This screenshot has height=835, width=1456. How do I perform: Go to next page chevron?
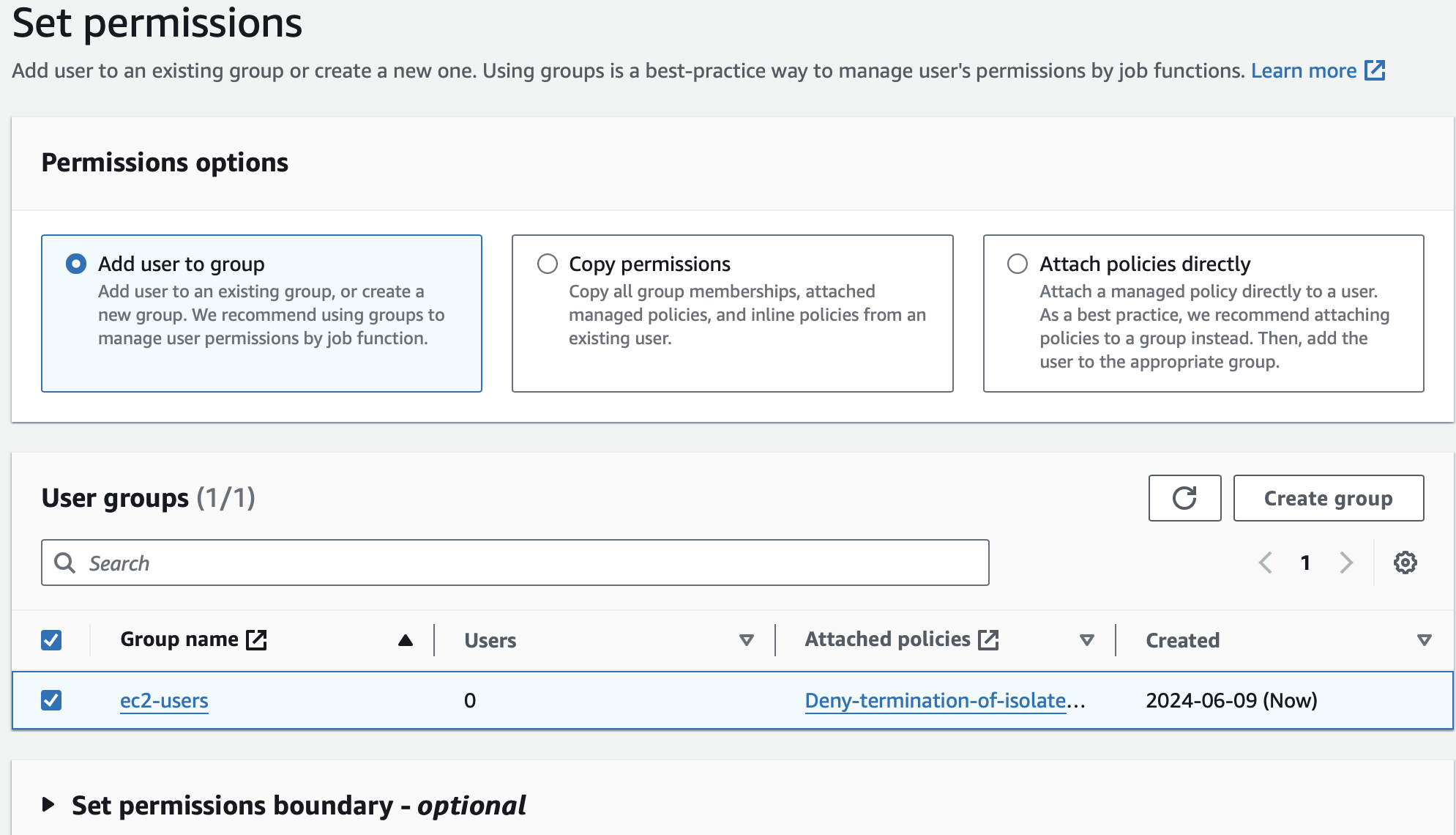coord(1346,563)
